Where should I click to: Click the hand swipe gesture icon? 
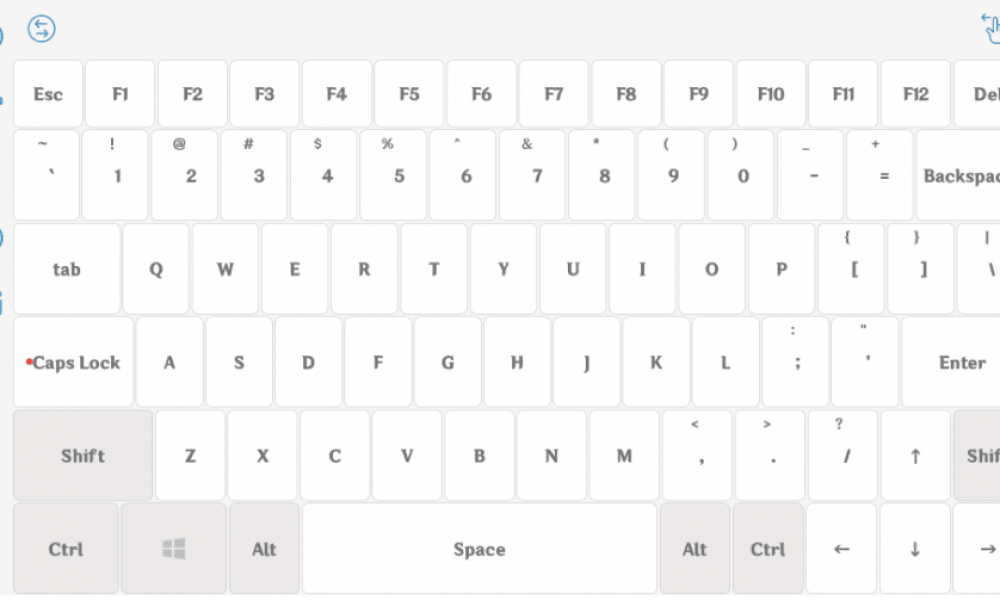click(x=991, y=29)
